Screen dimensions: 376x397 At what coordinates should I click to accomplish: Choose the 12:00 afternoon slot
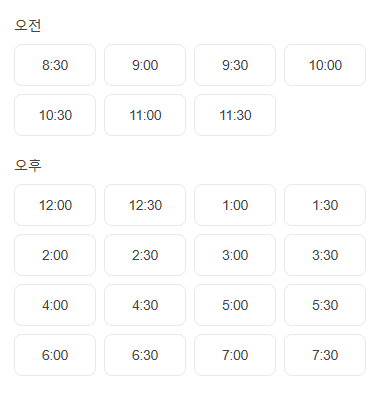point(55,205)
